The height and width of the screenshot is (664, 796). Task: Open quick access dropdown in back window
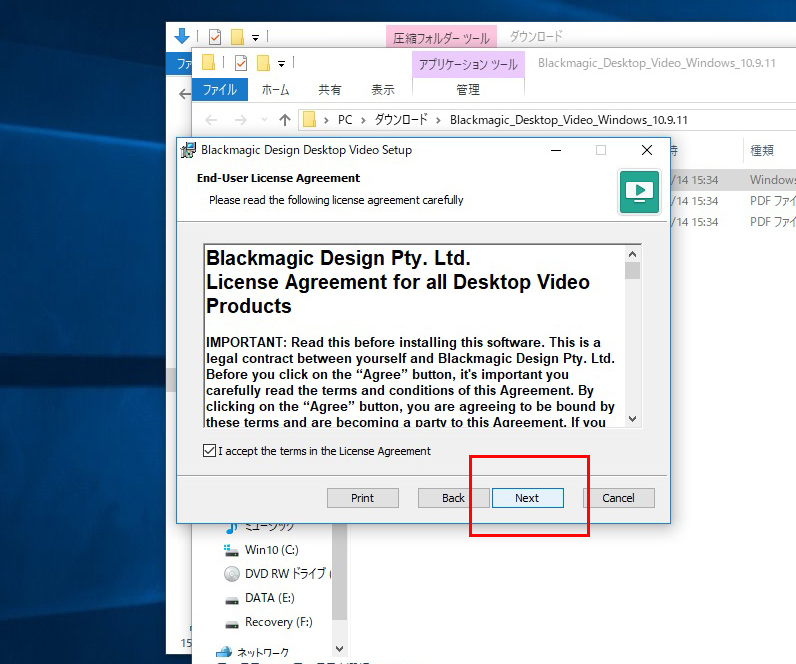pos(255,38)
